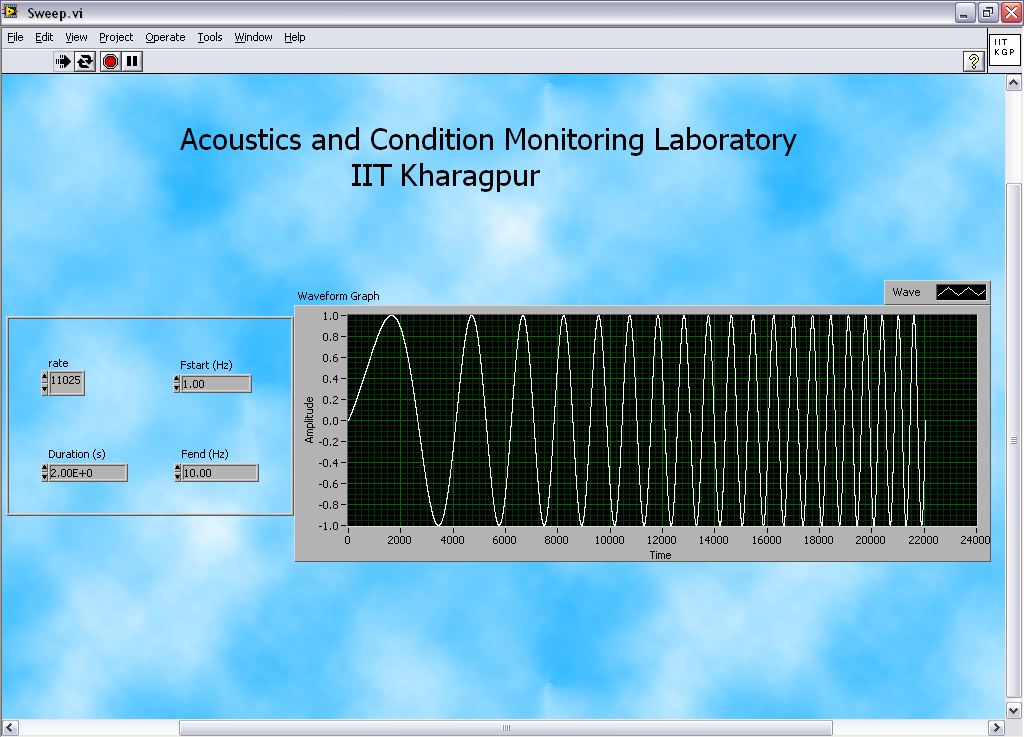Decrement Duration (s) with down arrow
1024x737 pixels.
click(45, 477)
